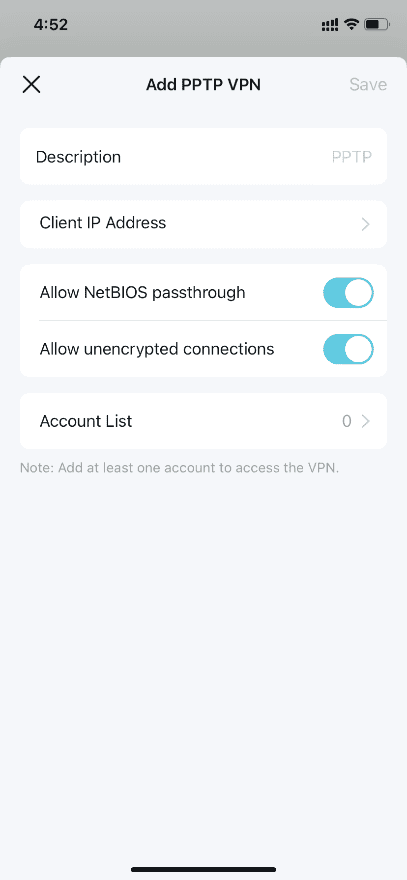
Task: Toggle Allow NetBIOS passthrough switch
Action: coord(348,292)
